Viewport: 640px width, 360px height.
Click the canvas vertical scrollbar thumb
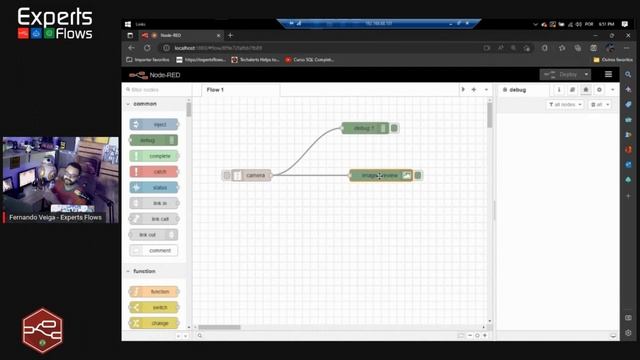pyautogui.click(x=489, y=115)
